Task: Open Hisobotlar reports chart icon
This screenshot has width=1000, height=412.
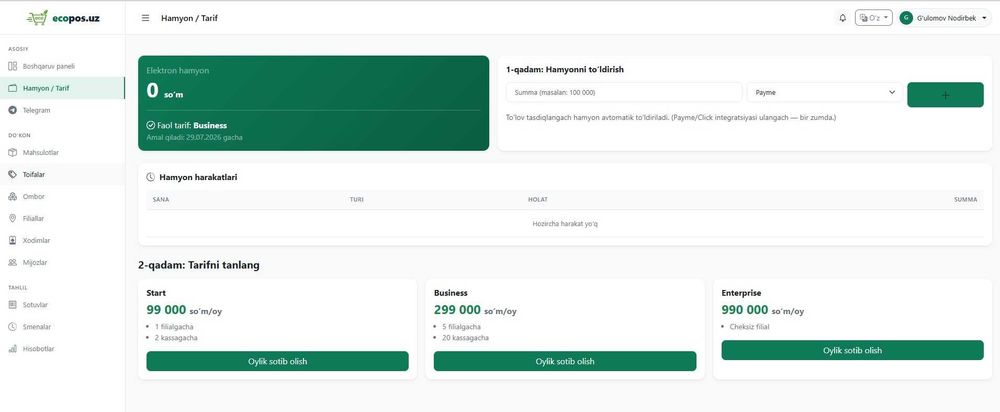Action: click(x=12, y=349)
